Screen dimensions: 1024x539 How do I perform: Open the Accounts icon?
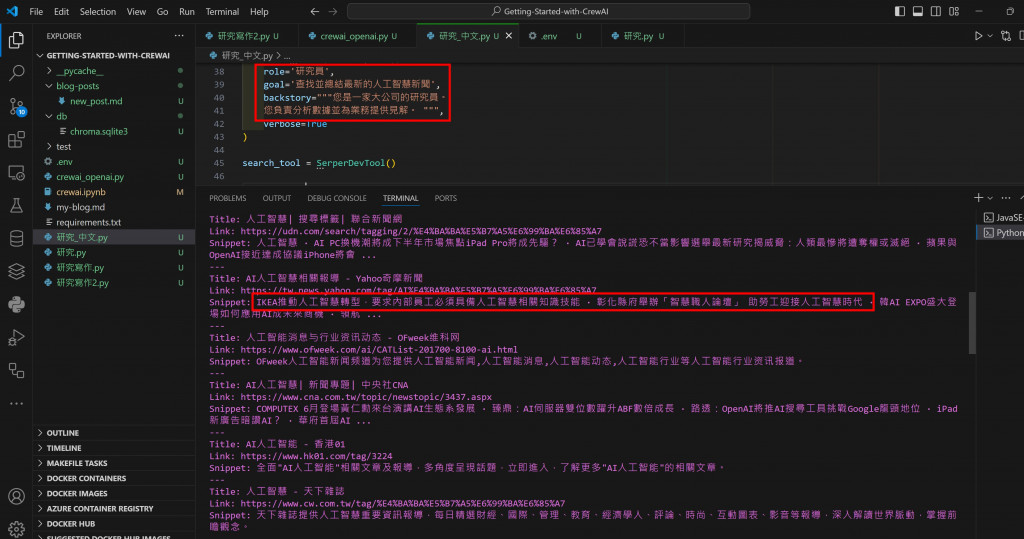click(16, 497)
